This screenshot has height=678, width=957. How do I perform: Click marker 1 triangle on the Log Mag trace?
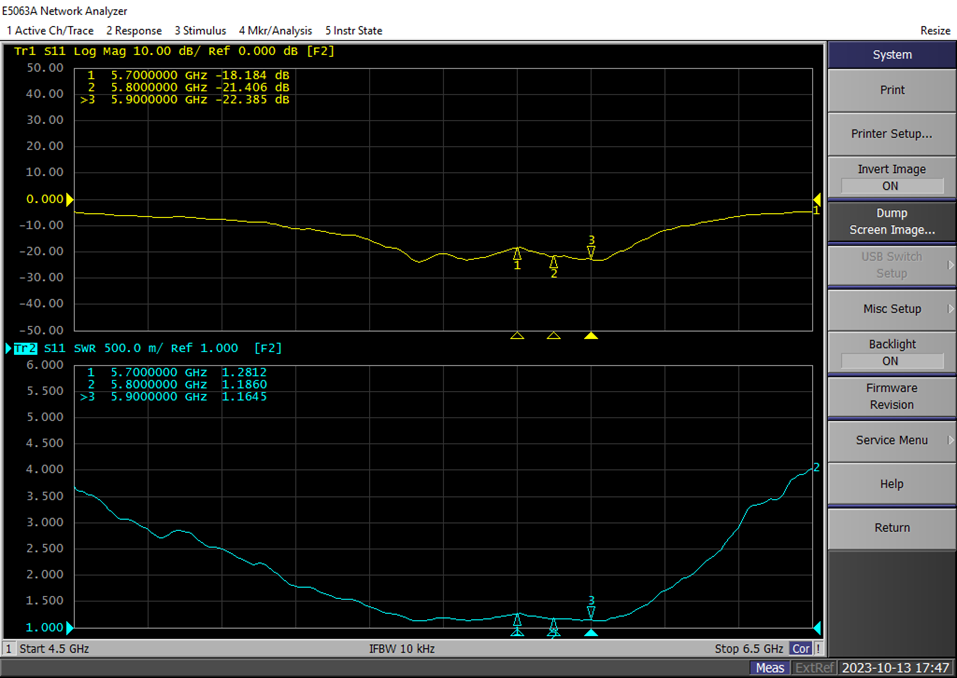pyautogui.click(x=517, y=254)
